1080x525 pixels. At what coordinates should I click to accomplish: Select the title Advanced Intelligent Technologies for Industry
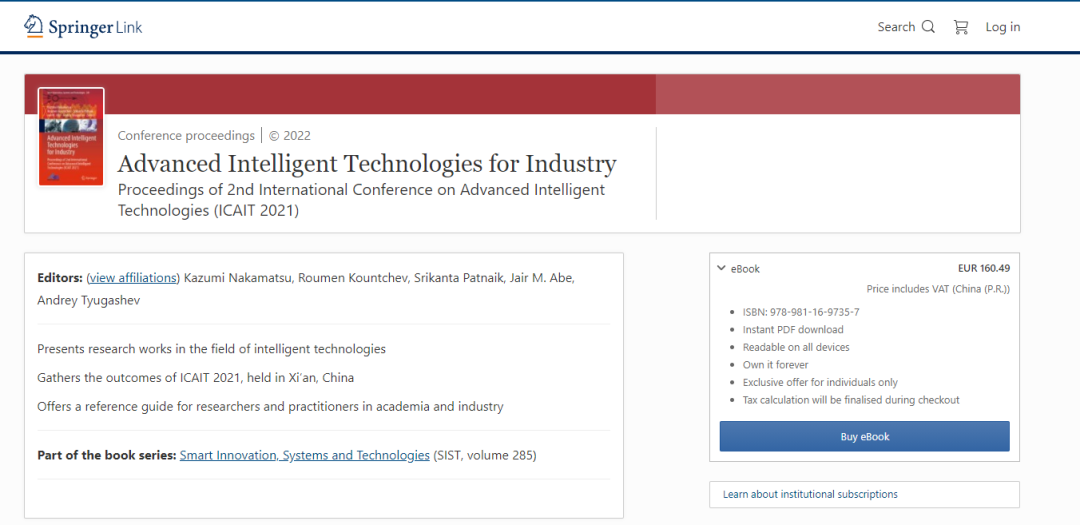click(367, 164)
